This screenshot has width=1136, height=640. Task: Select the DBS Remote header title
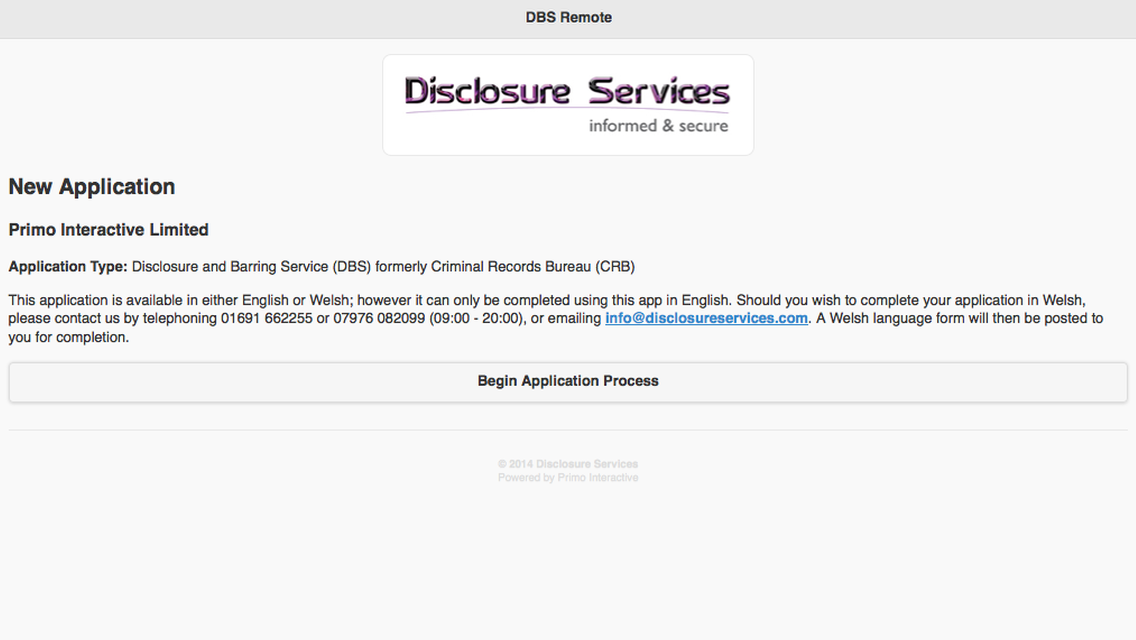[x=569, y=17]
